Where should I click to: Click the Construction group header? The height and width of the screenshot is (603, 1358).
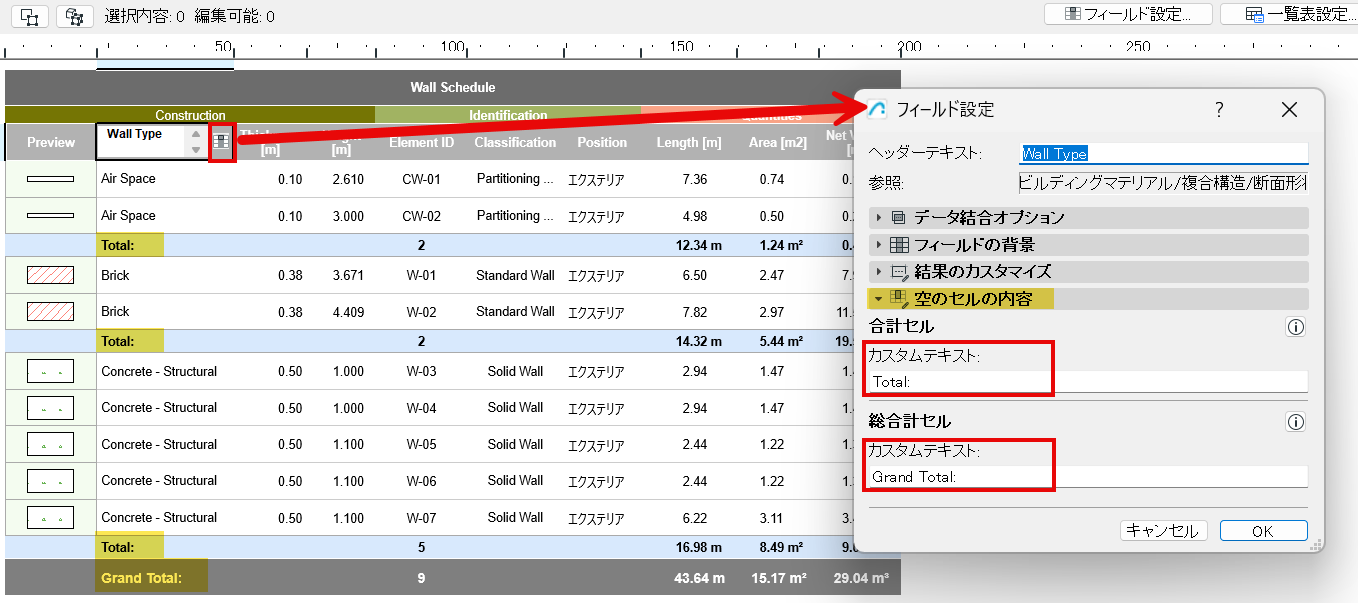pos(190,115)
